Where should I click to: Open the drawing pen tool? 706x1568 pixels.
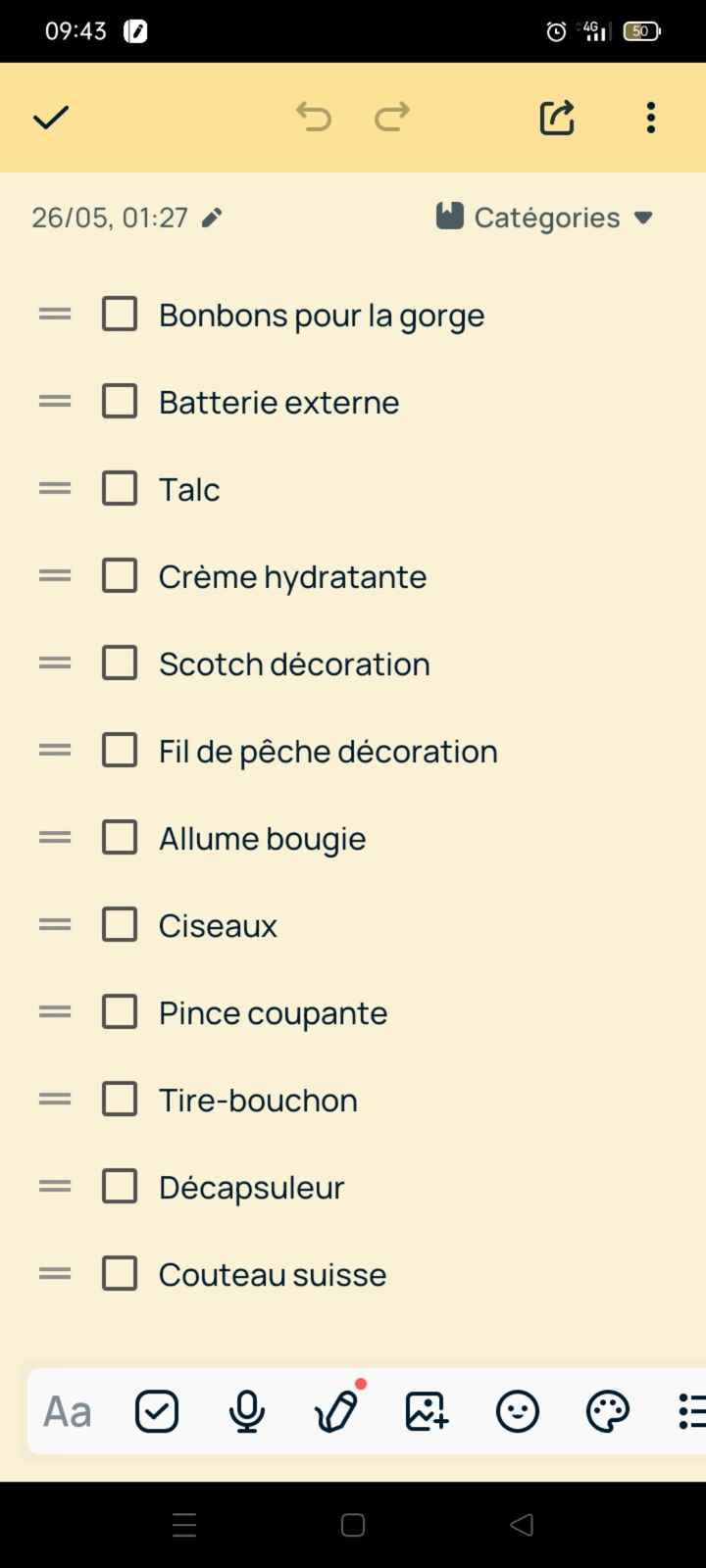click(x=336, y=1411)
